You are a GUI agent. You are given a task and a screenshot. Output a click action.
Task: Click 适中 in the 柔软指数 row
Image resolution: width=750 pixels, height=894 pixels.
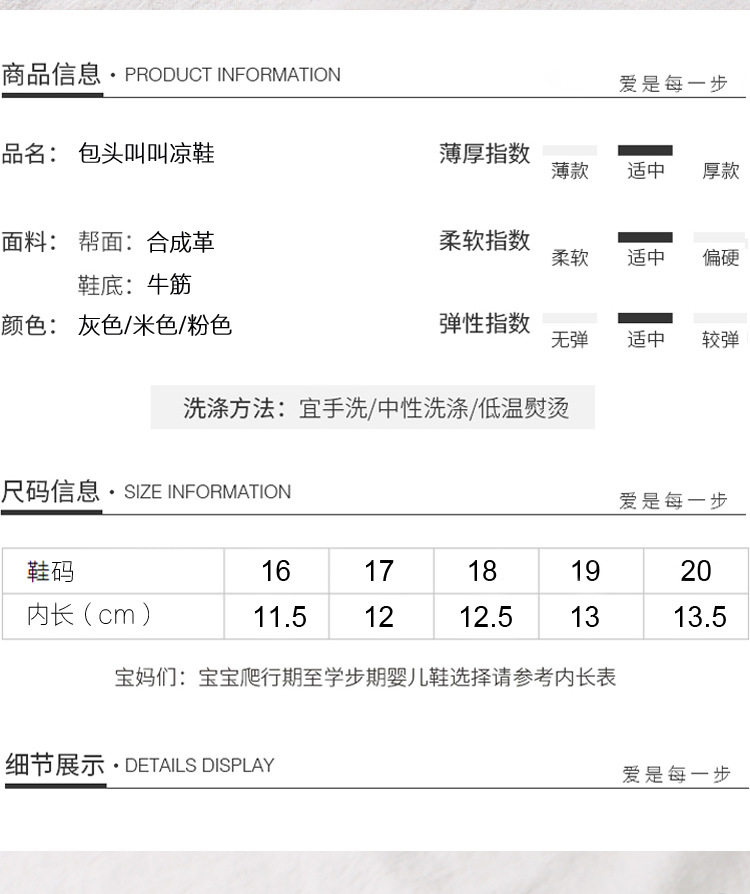[x=646, y=258]
